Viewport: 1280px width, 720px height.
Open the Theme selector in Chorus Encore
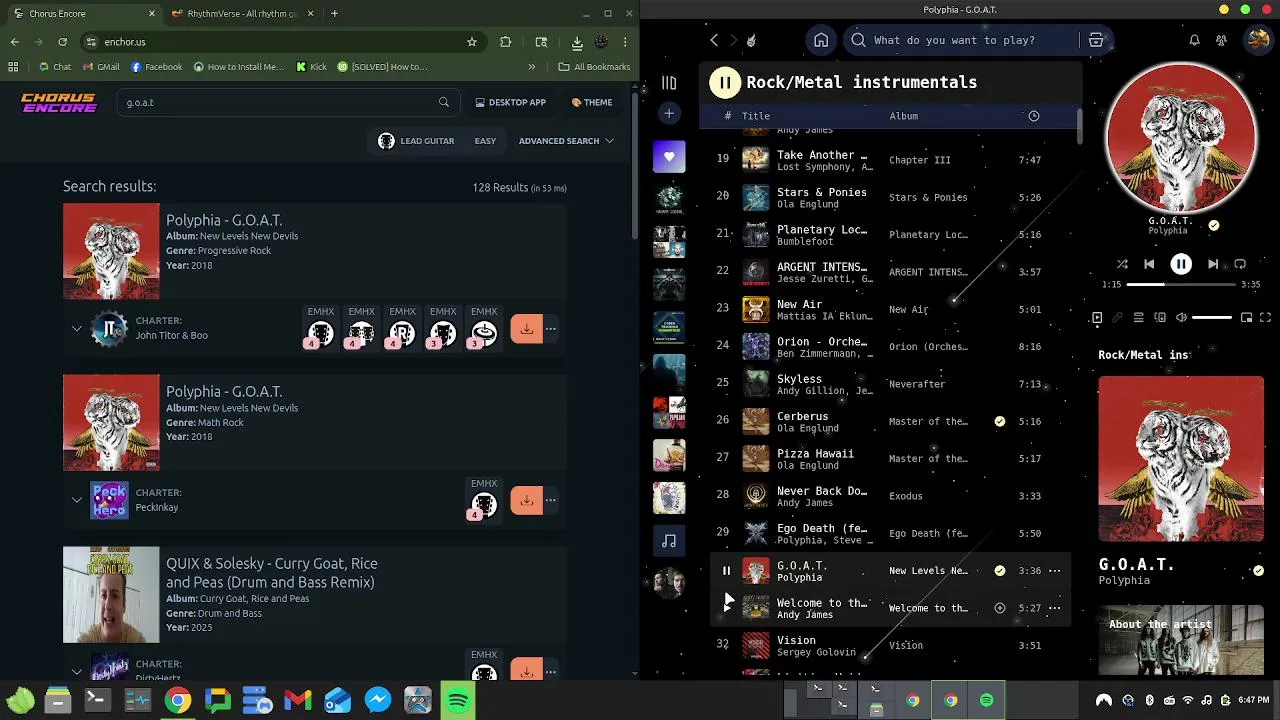592,102
